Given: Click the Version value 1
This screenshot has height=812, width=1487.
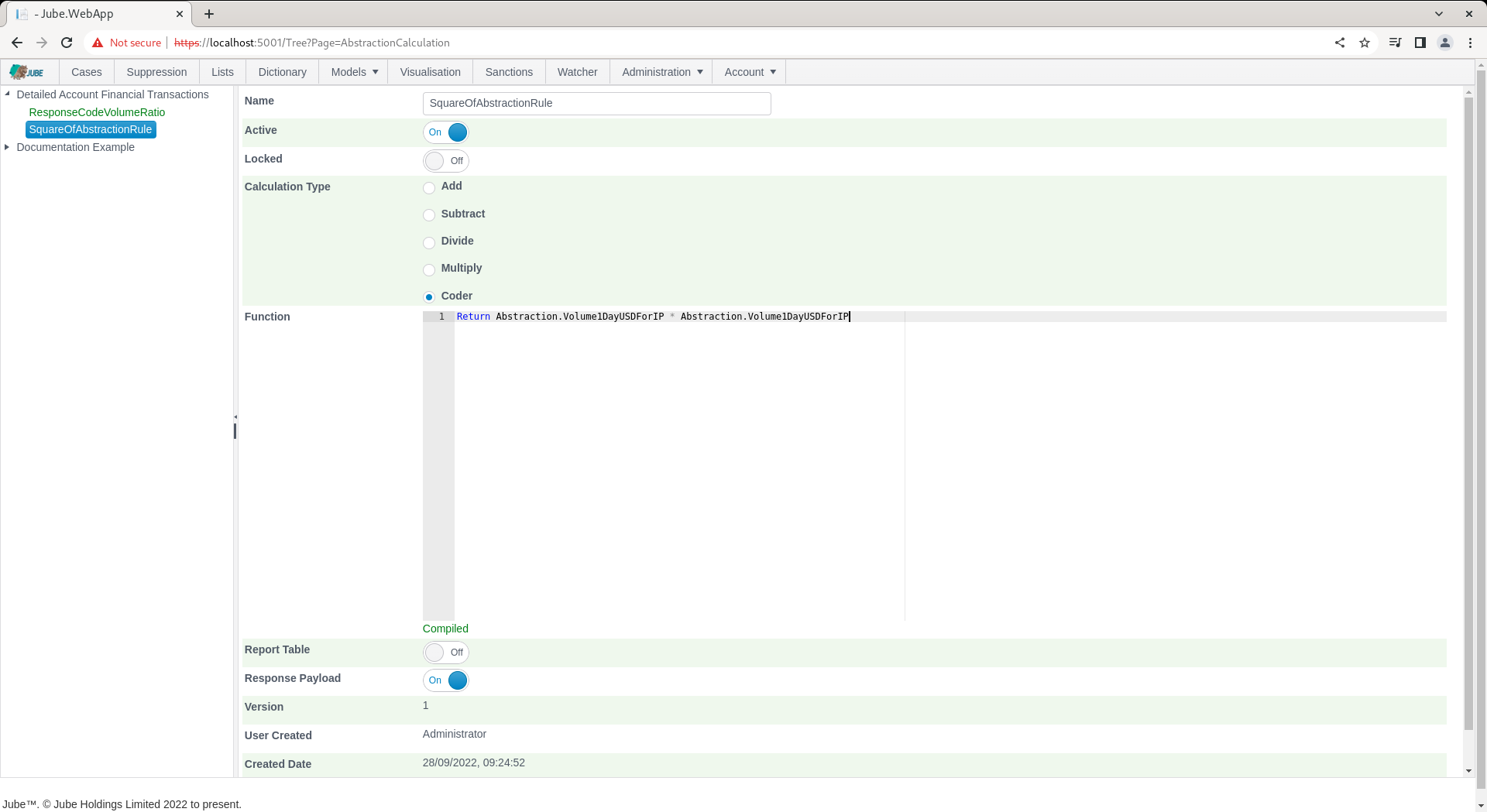Looking at the screenshot, I should tap(425, 705).
